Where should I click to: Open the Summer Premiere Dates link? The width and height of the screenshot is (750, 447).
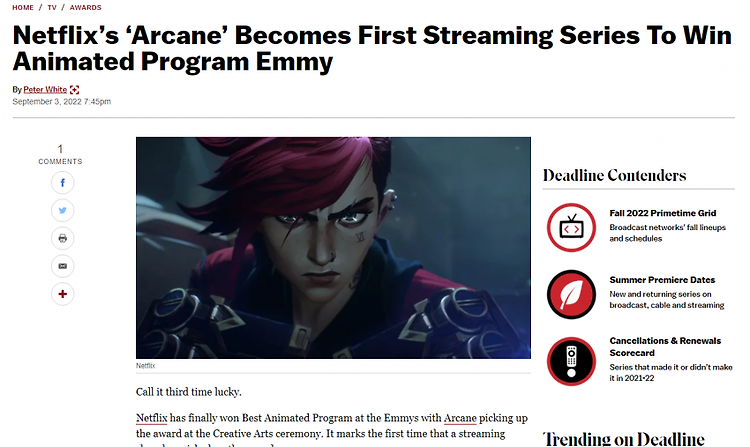(x=662, y=280)
